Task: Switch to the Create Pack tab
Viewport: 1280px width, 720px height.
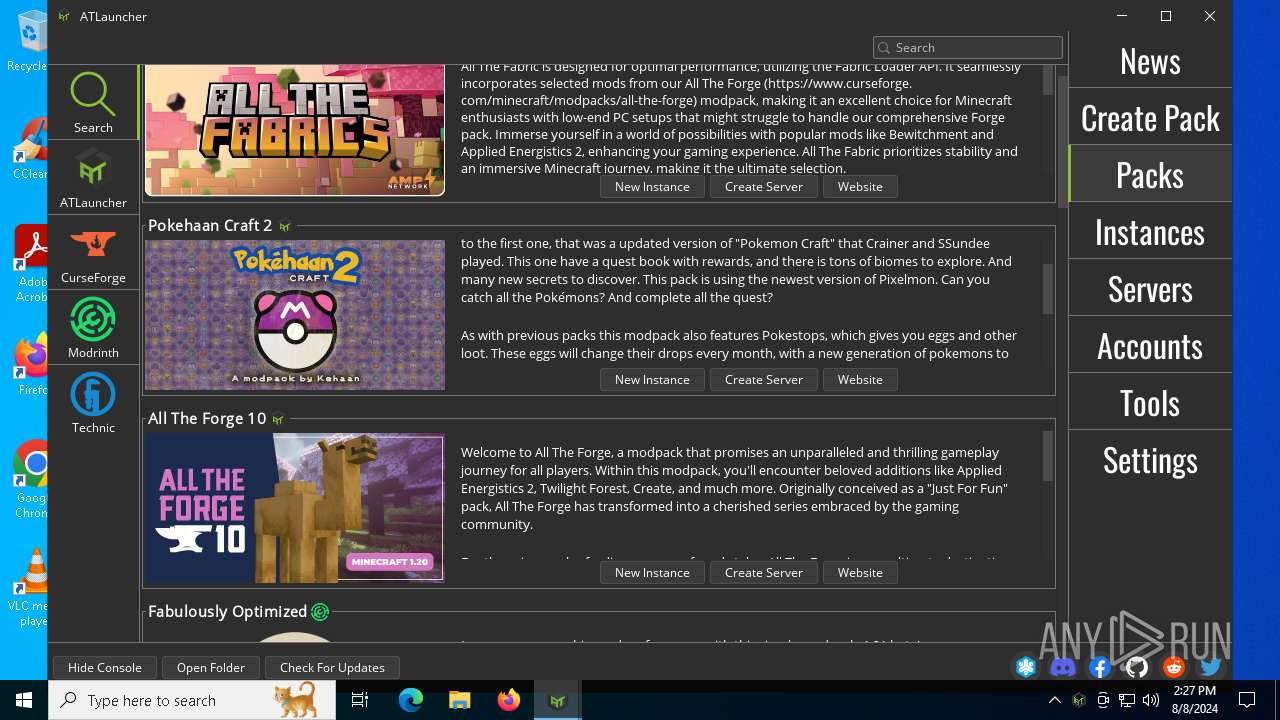Action: click(1150, 117)
